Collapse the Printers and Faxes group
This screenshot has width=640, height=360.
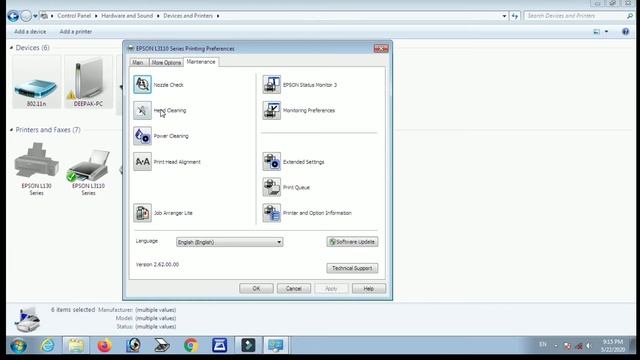pos(11,130)
